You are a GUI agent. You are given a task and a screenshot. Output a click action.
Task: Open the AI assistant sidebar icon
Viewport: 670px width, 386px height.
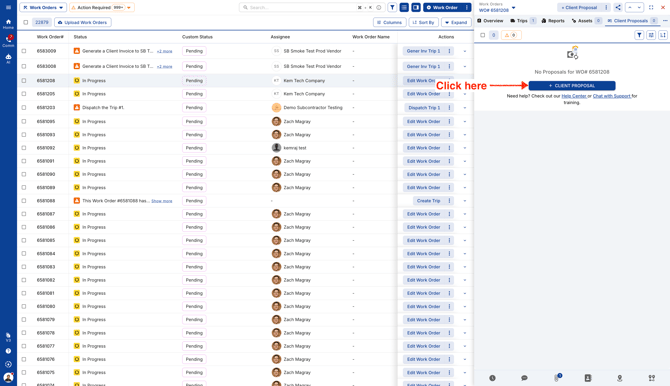click(8, 59)
